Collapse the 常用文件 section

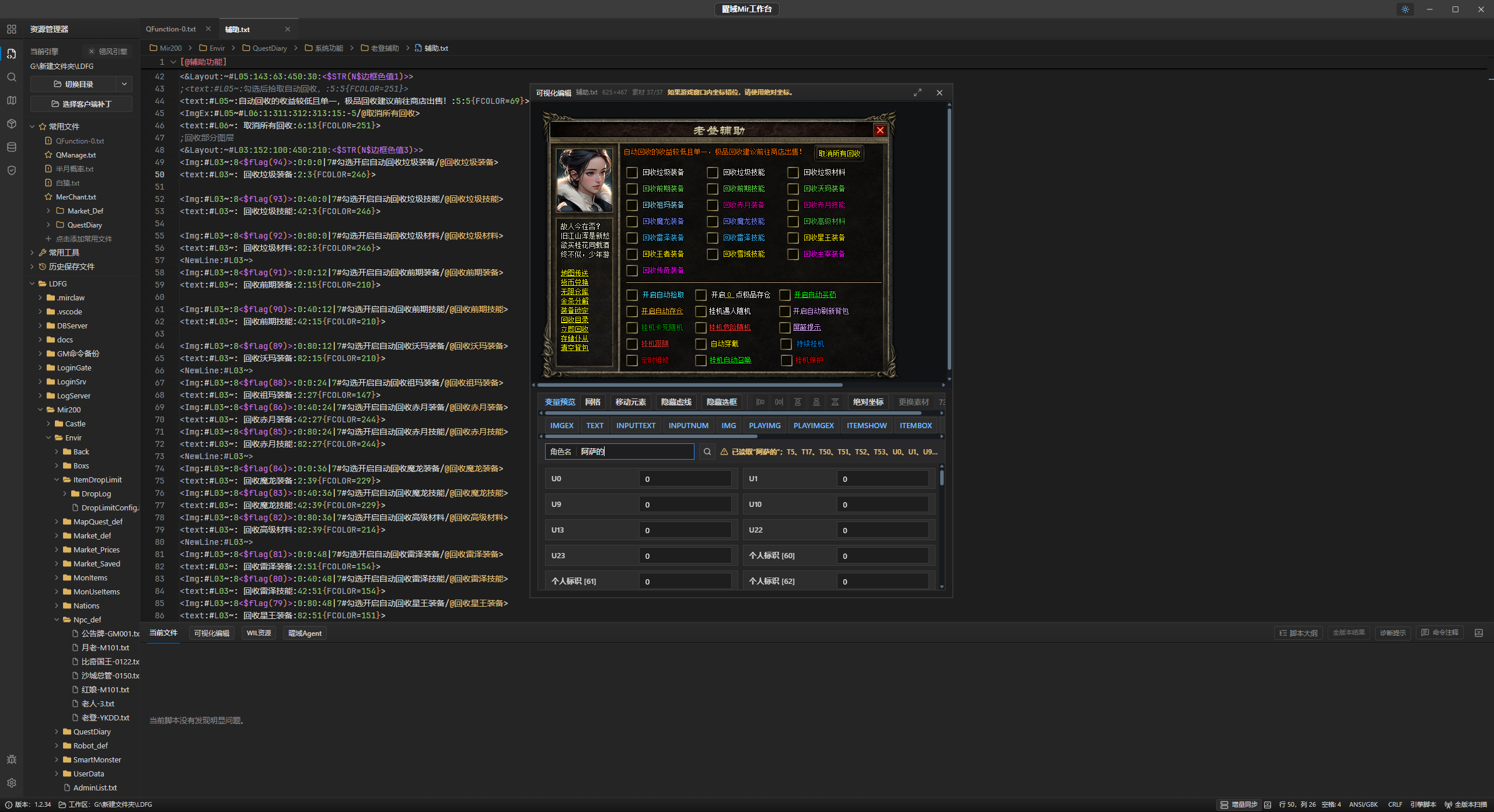click(x=32, y=127)
